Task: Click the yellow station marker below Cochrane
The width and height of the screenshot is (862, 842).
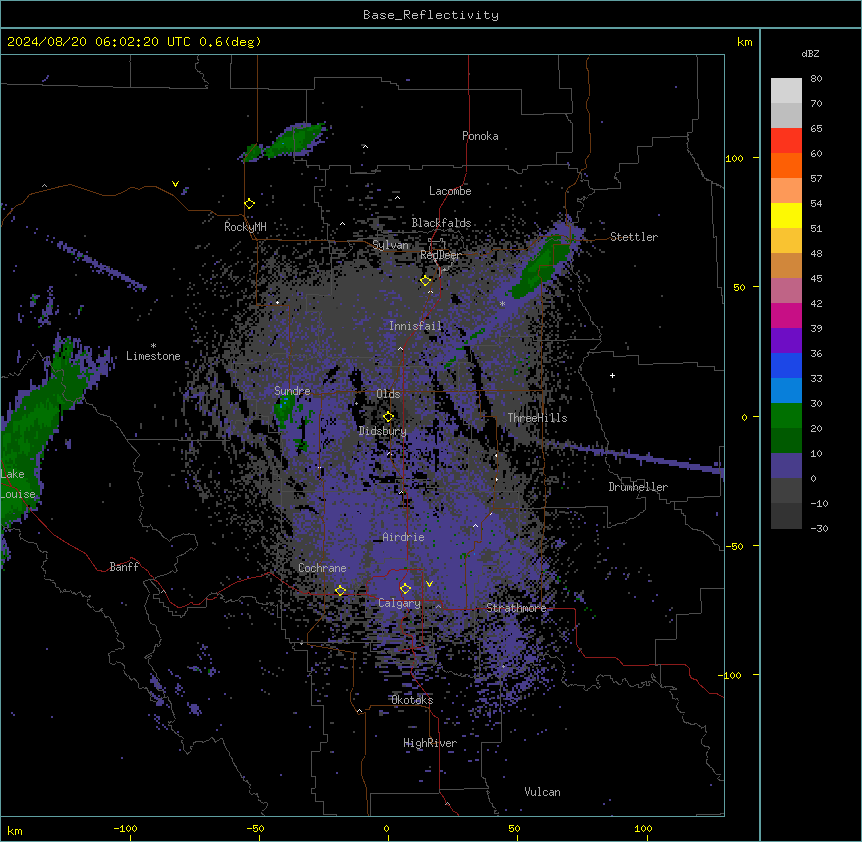Action: click(x=341, y=591)
